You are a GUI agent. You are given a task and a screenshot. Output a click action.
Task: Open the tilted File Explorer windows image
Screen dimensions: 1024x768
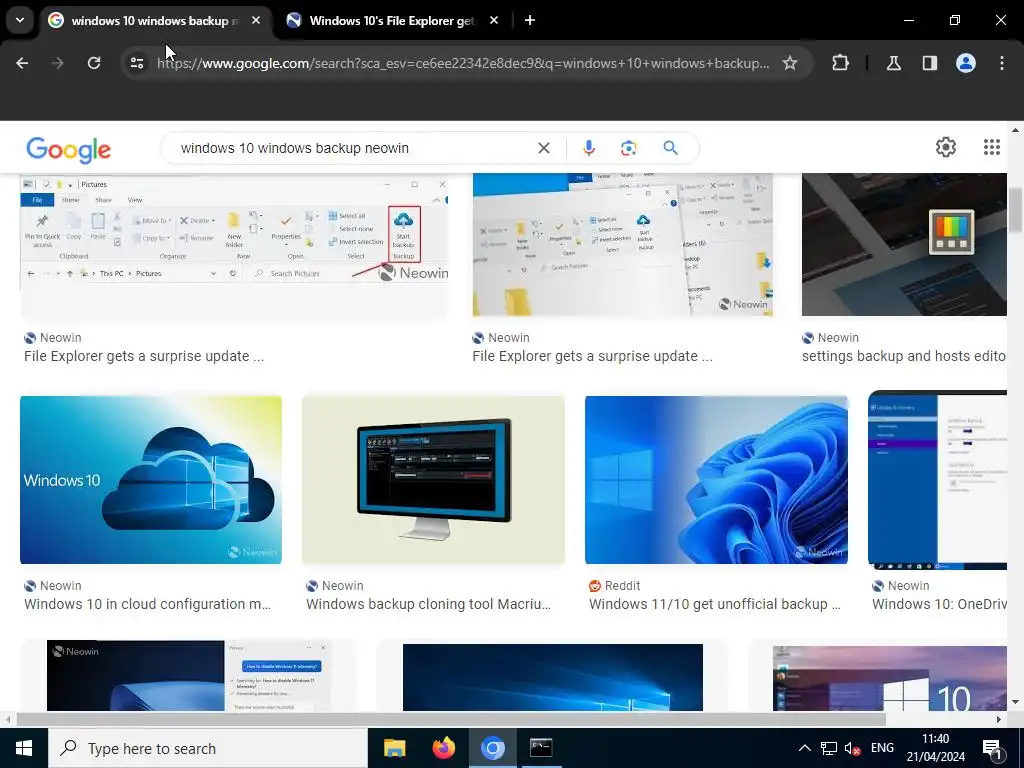click(x=622, y=245)
